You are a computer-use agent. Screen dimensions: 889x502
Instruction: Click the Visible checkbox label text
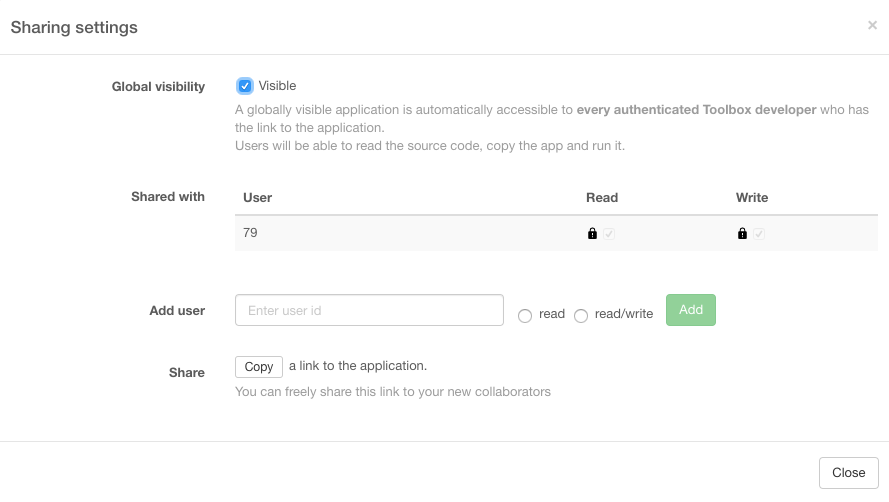pos(277,86)
